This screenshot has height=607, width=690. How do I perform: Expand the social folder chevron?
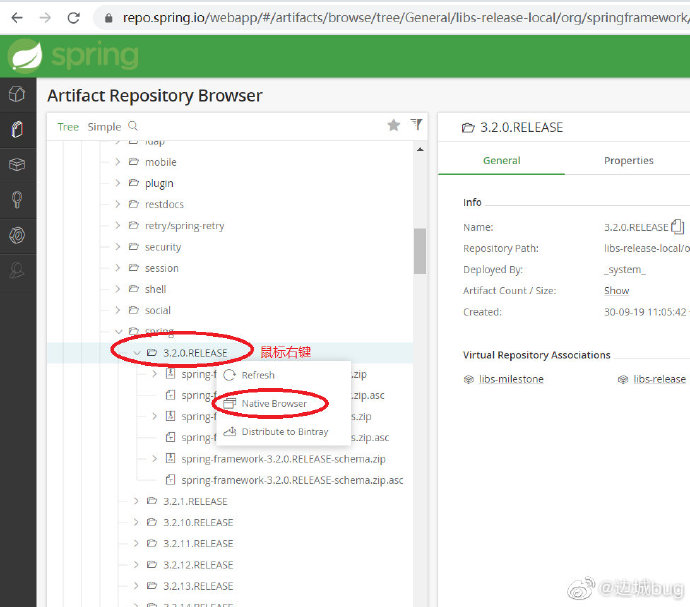(117, 310)
